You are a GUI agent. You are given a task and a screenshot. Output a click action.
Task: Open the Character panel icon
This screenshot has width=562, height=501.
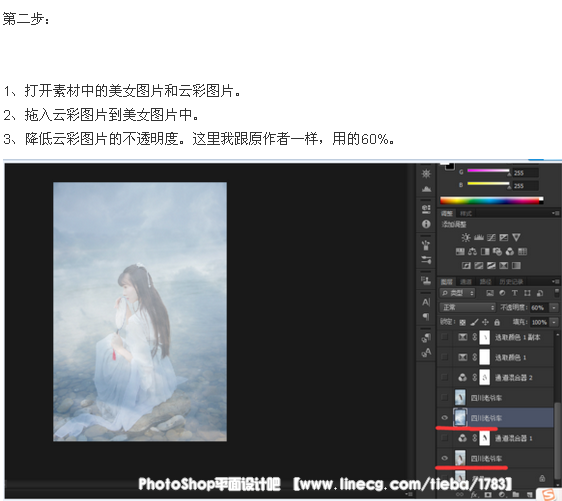tap(426, 302)
